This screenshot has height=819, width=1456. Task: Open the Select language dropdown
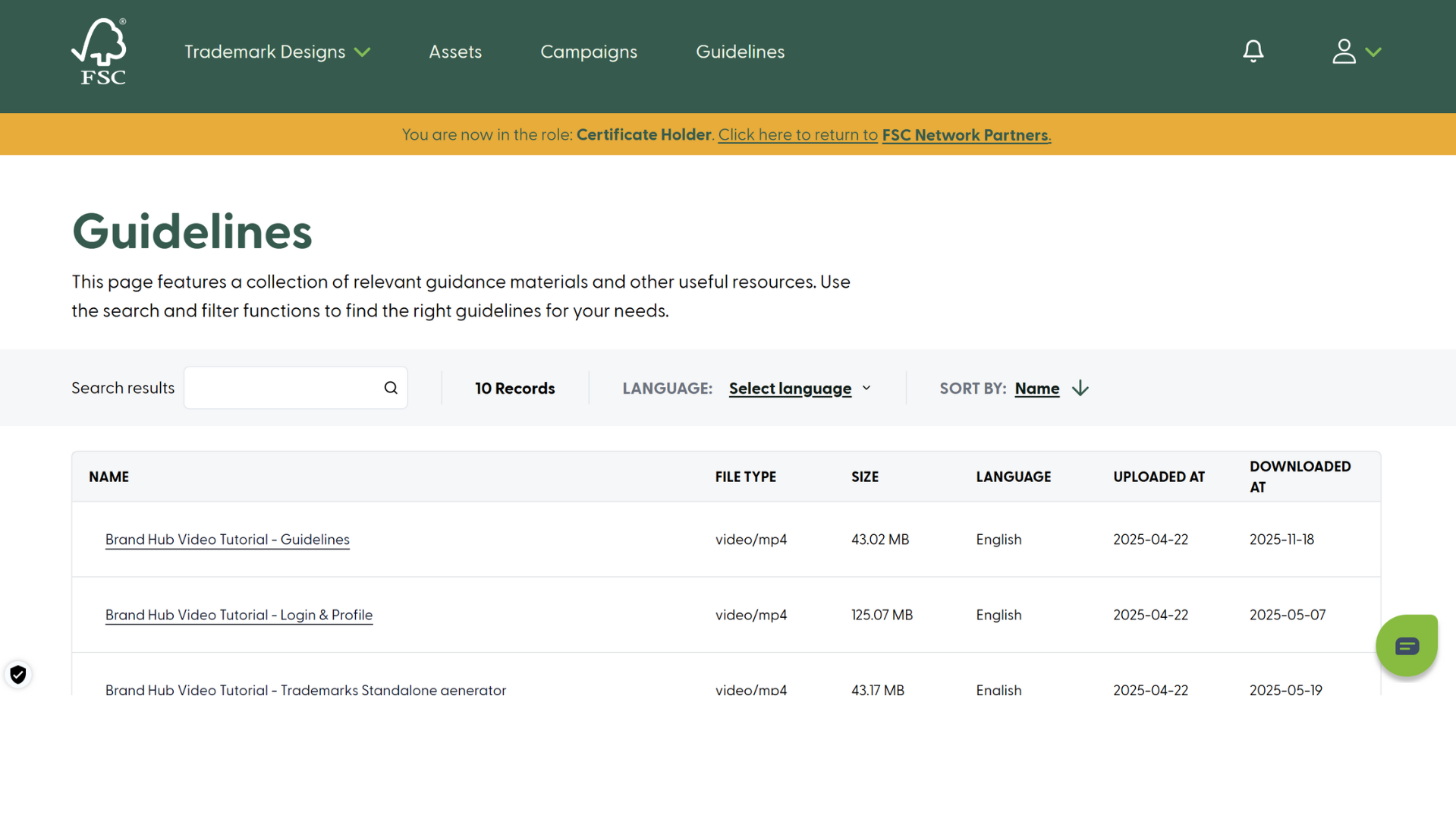tap(799, 389)
